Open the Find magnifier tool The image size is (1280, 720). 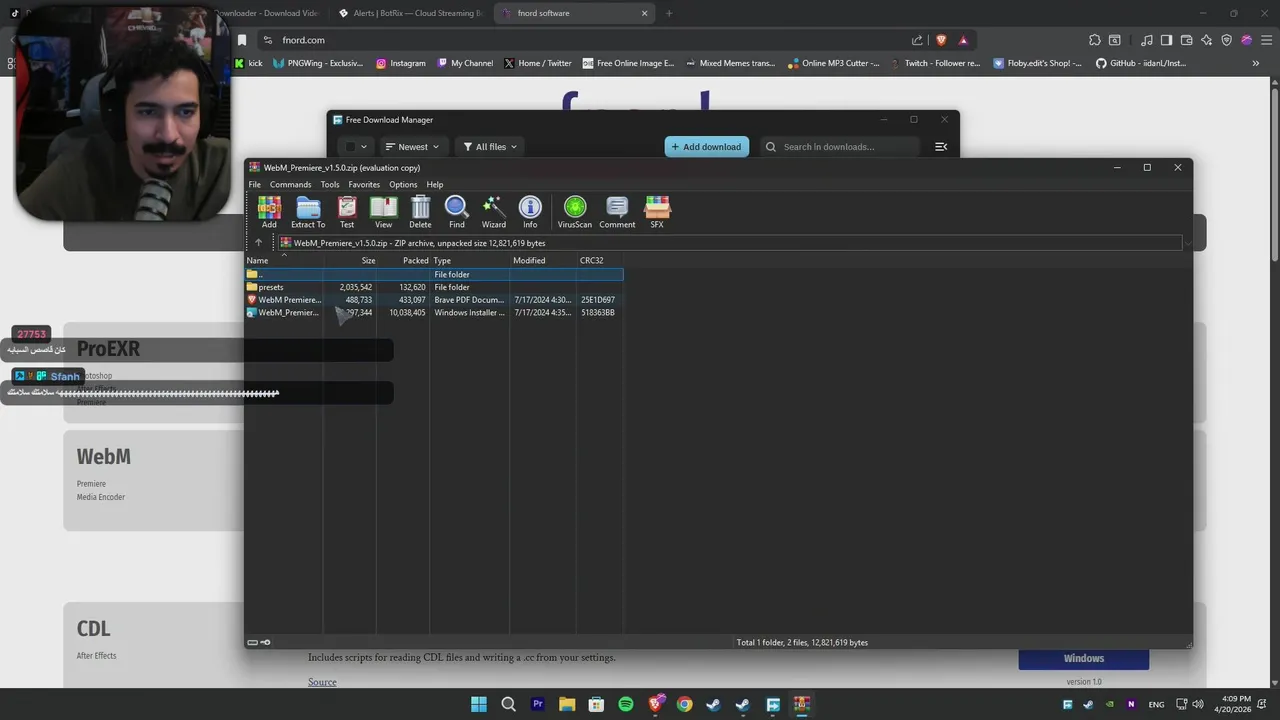(x=457, y=212)
